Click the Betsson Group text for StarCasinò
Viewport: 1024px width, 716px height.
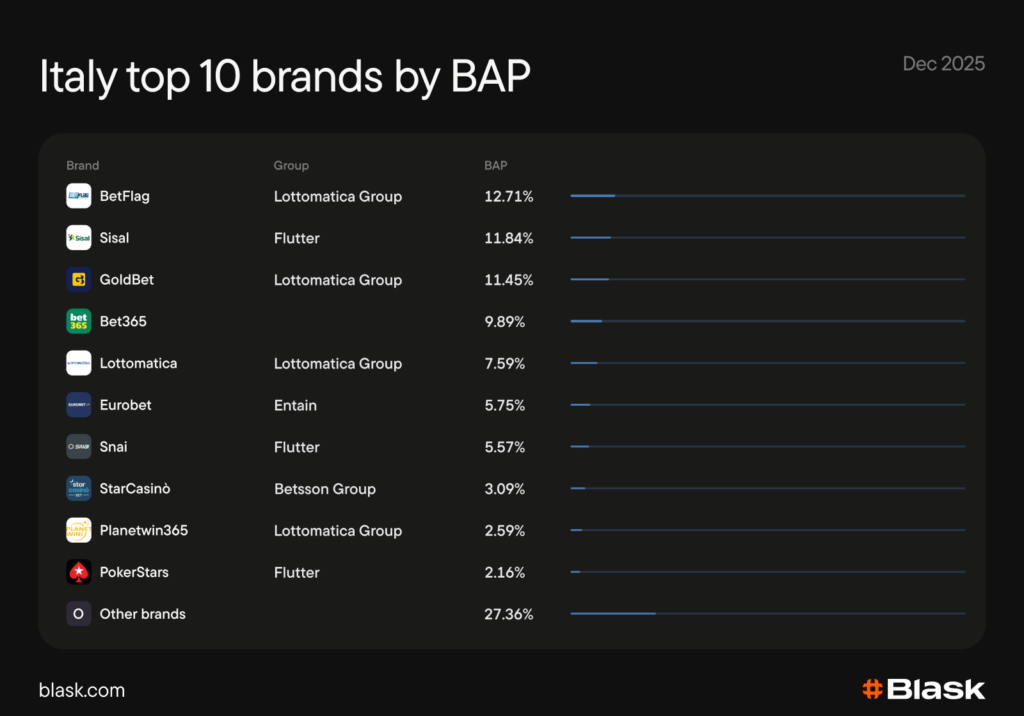[325, 489]
